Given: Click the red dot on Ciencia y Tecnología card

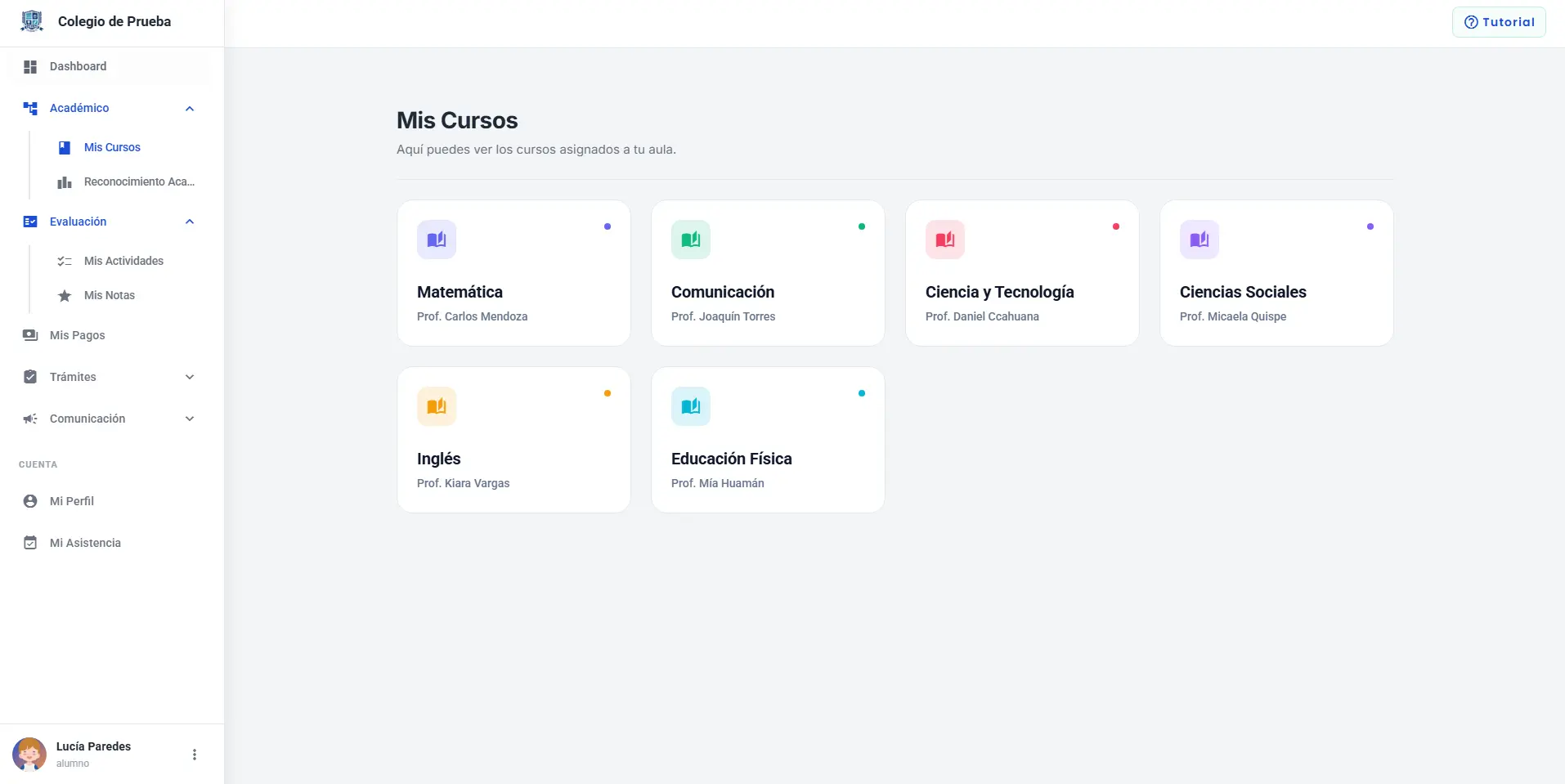Looking at the screenshot, I should pyautogui.click(x=1116, y=226).
